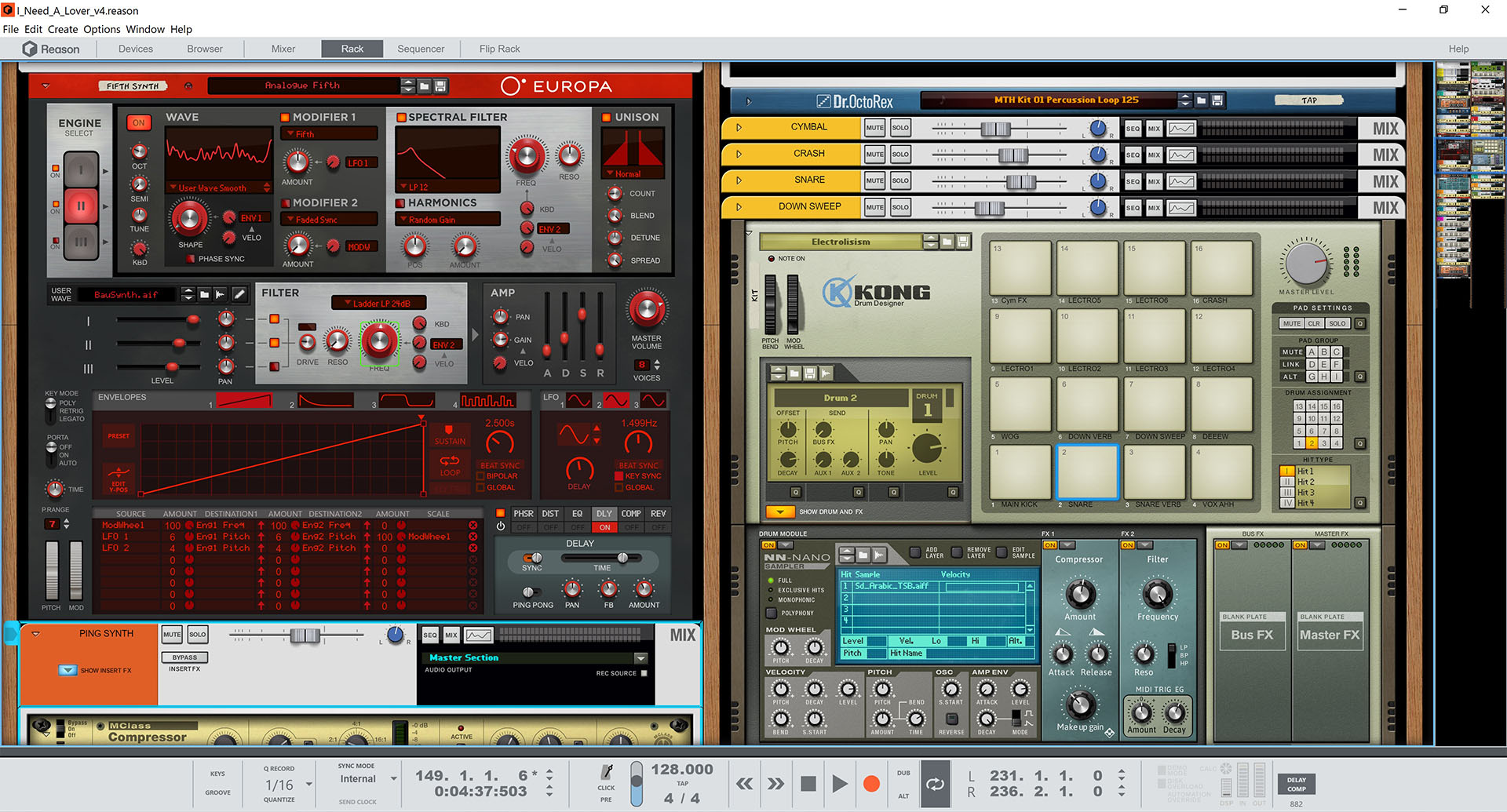Screen dimensions: 1507x812
Task: Click the Kong MAIN KICK pad 1
Action: coord(1020,471)
